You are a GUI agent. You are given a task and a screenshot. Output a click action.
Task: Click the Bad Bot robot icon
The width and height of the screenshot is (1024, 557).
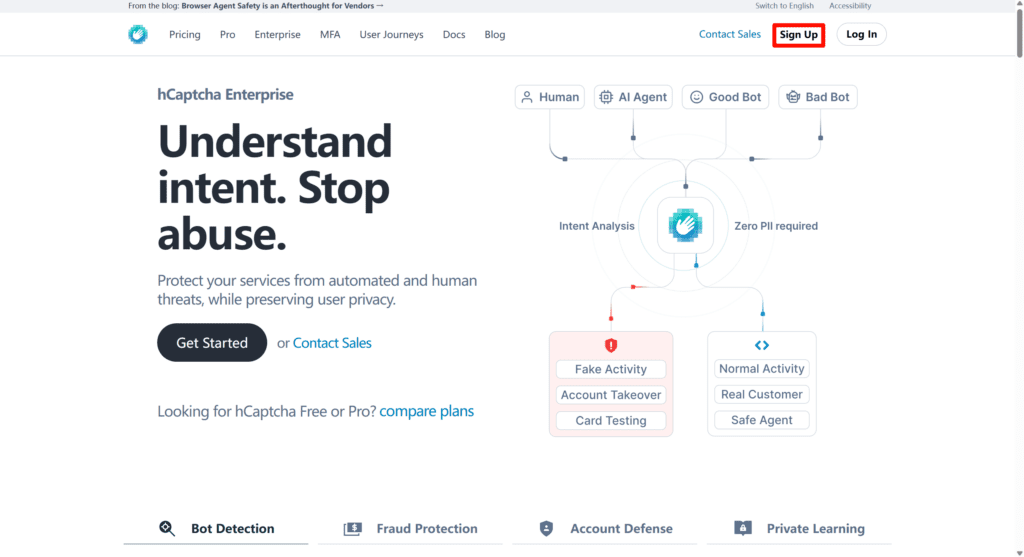[793, 97]
